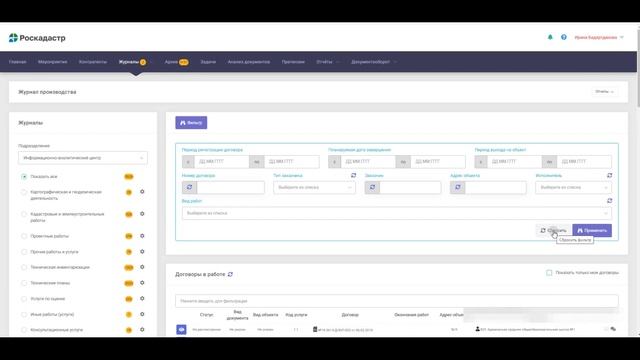This screenshot has width=640, height=360.
Task: Select the Услуги по оценке radio
Action: (x=24, y=299)
